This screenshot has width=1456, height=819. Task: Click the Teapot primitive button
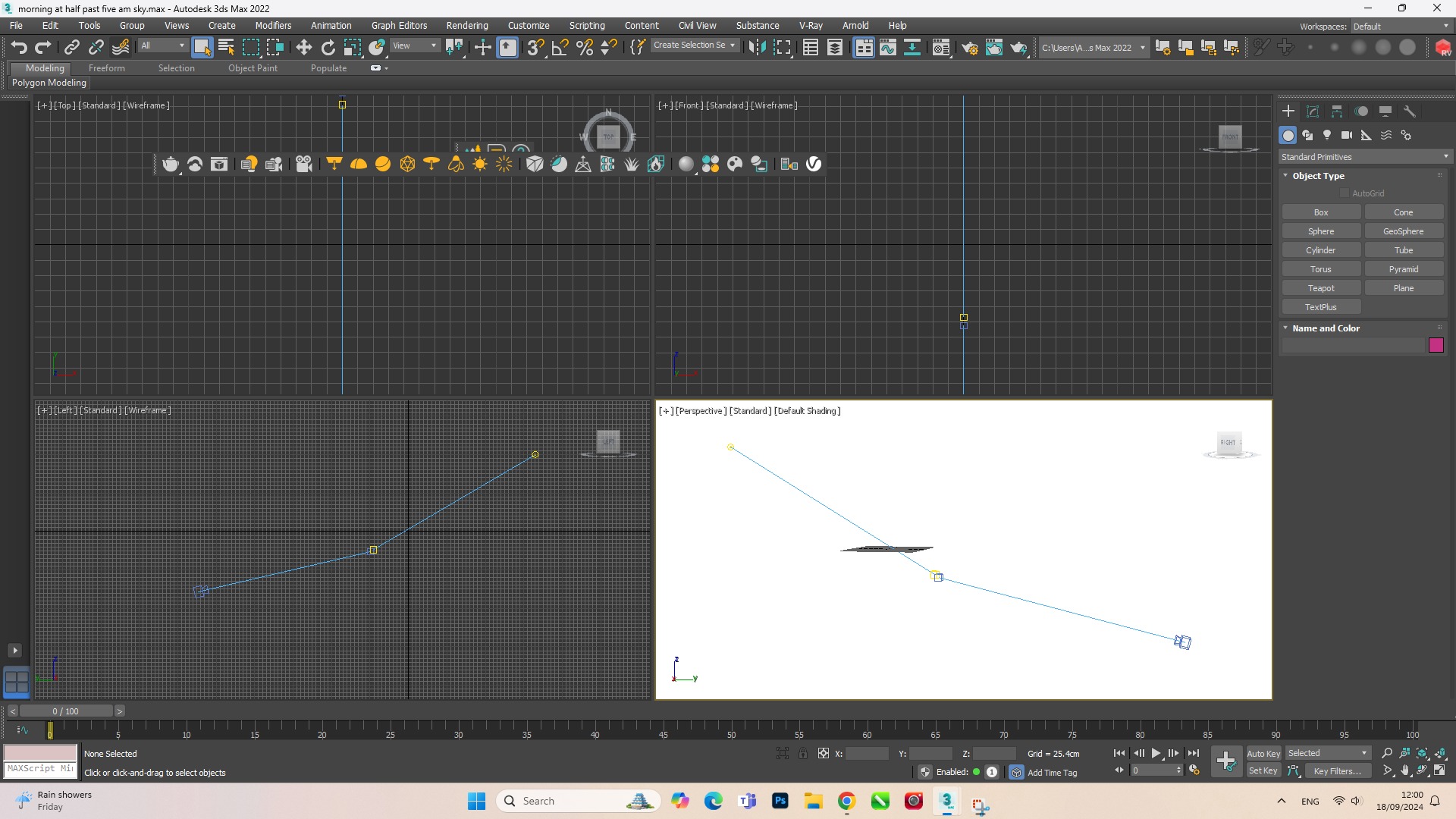(1320, 288)
